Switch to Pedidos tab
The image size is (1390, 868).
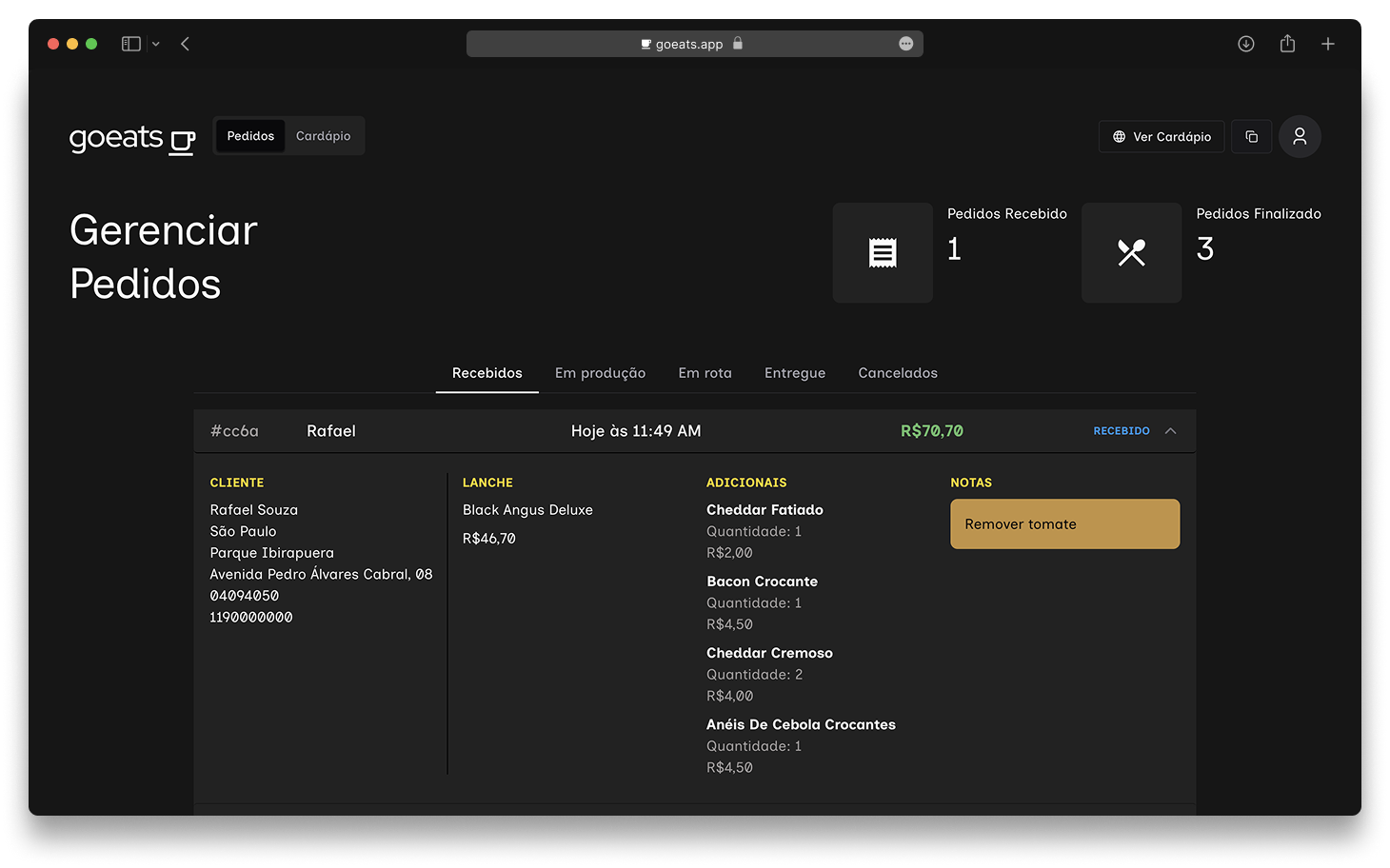(x=250, y=136)
